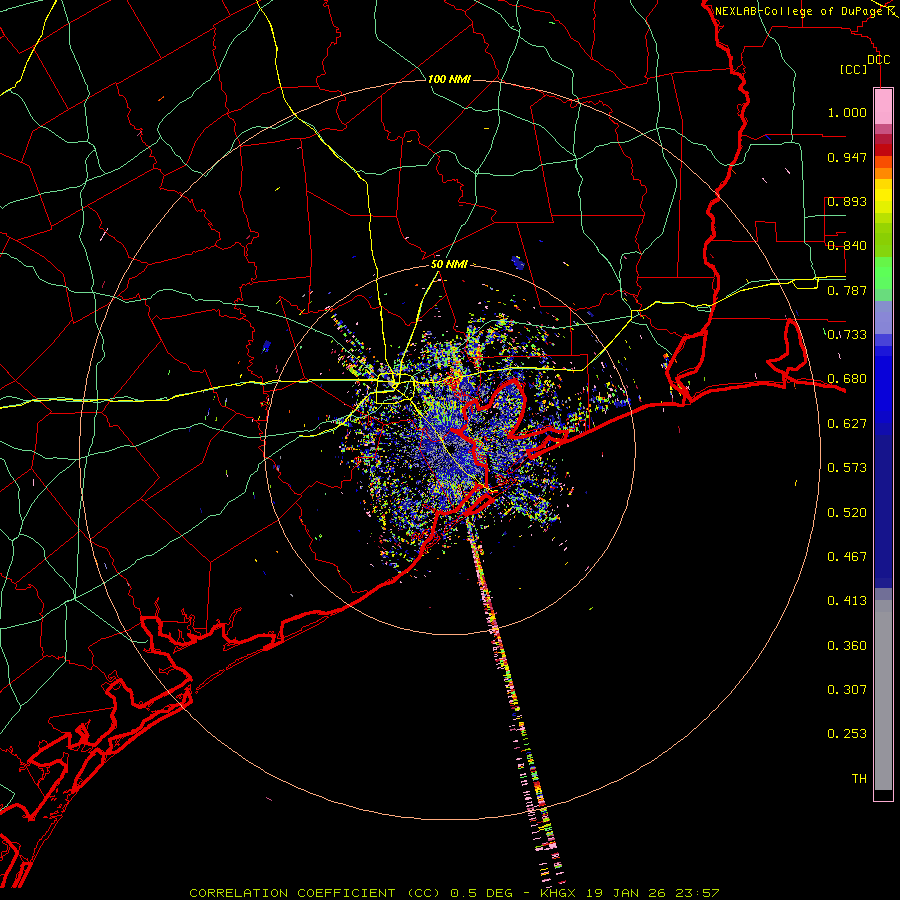Screen dimensions: 900x900
Task: Click the 50 NMI range ring label
Action: coord(449,264)
